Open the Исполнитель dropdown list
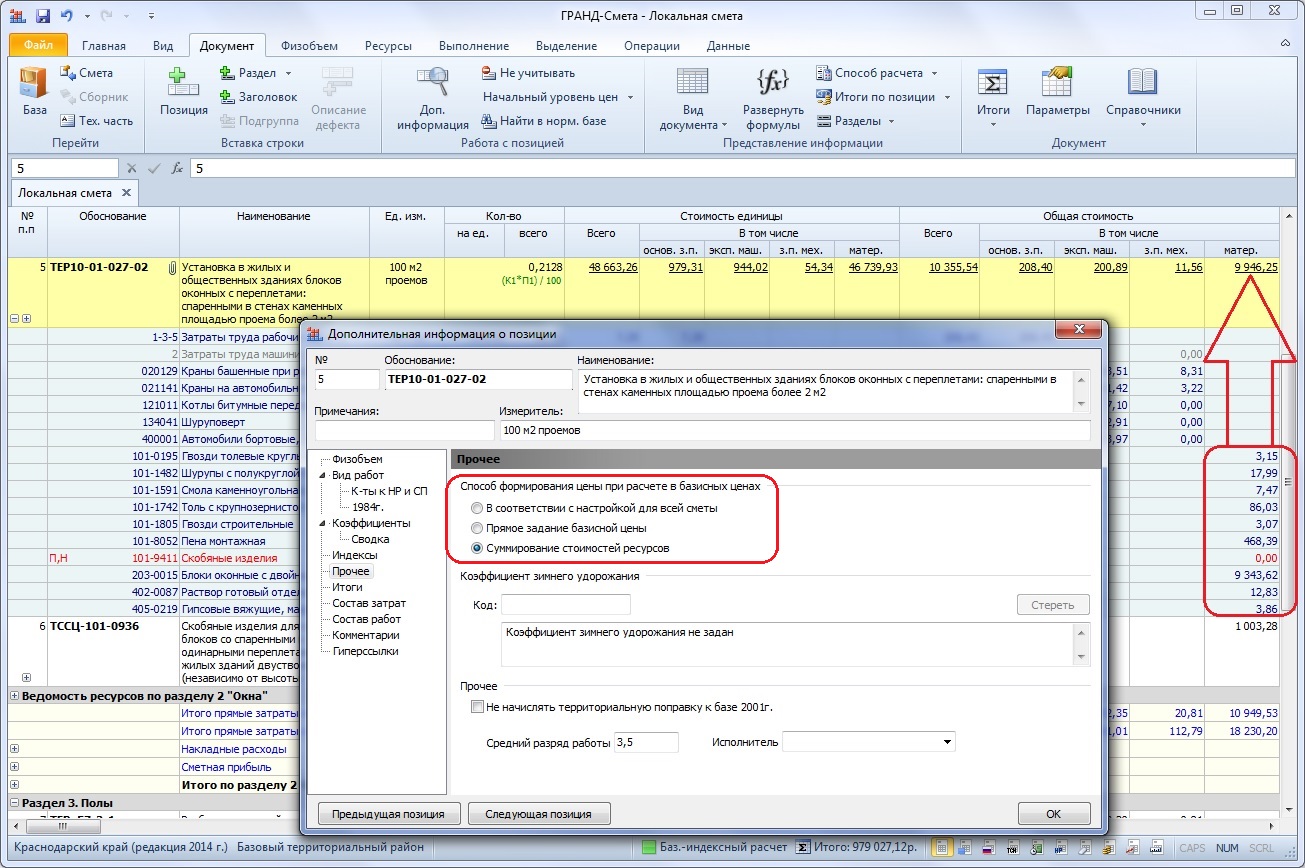Screen dimensions: 1305x868 click(x=946, y=742)
